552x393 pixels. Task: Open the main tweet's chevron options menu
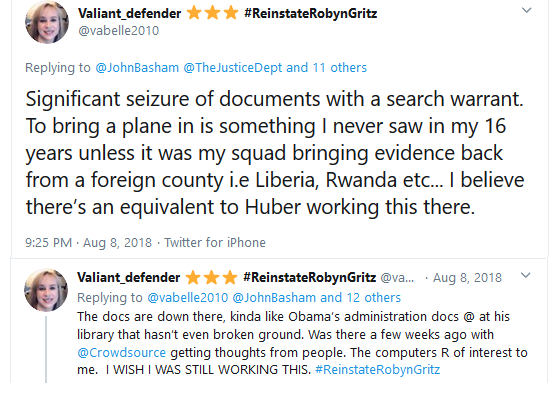point(526,10)
